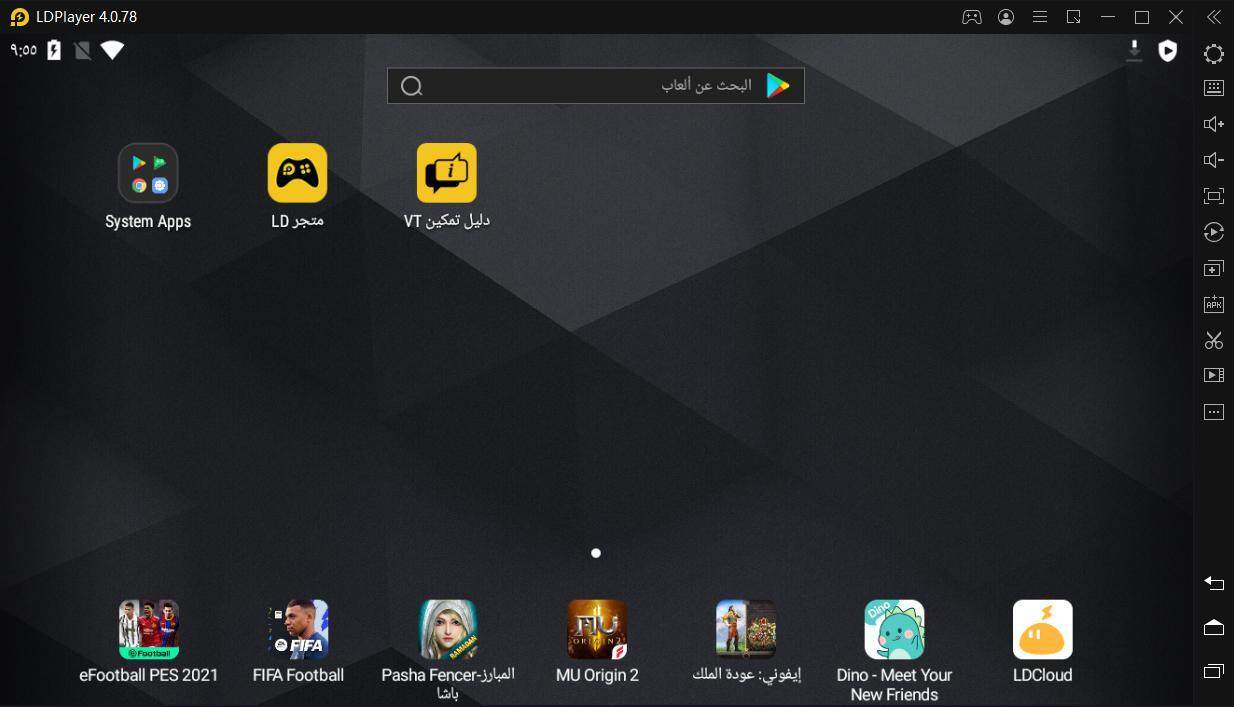
Task: Click the magnifier search icon
Action: pos(411,86)
